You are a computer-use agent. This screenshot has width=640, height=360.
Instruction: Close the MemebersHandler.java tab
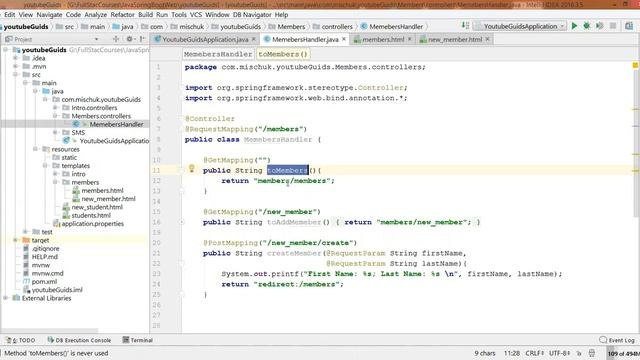[344, 39]
